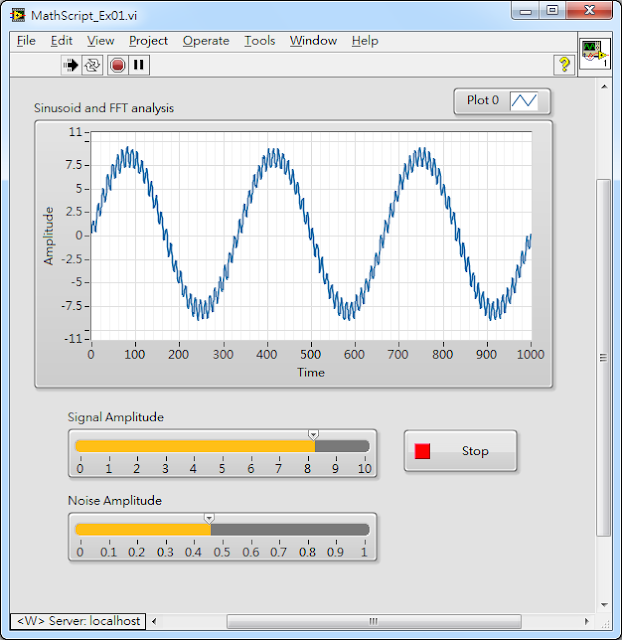Click the vertical scrollbar up arrow
Image resolution: width=622 pixels, height=640 pixels.
pos(604,87)
